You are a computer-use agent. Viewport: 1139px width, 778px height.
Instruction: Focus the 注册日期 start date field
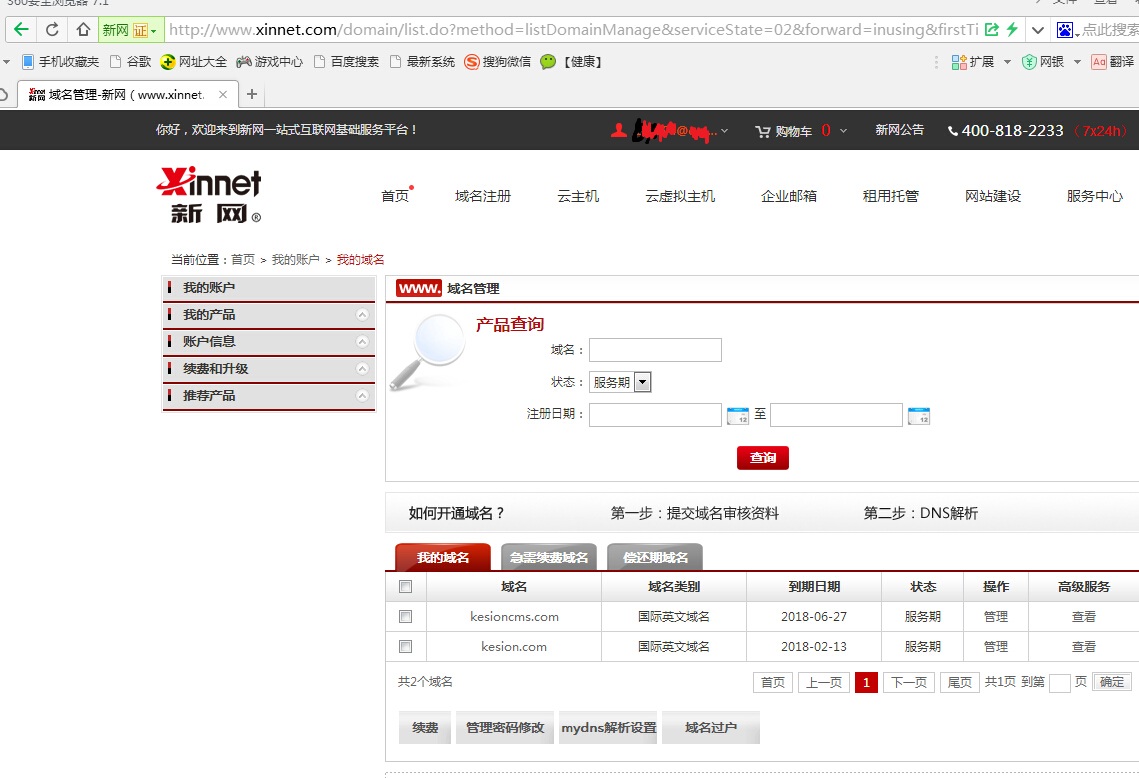click(655, 416)
